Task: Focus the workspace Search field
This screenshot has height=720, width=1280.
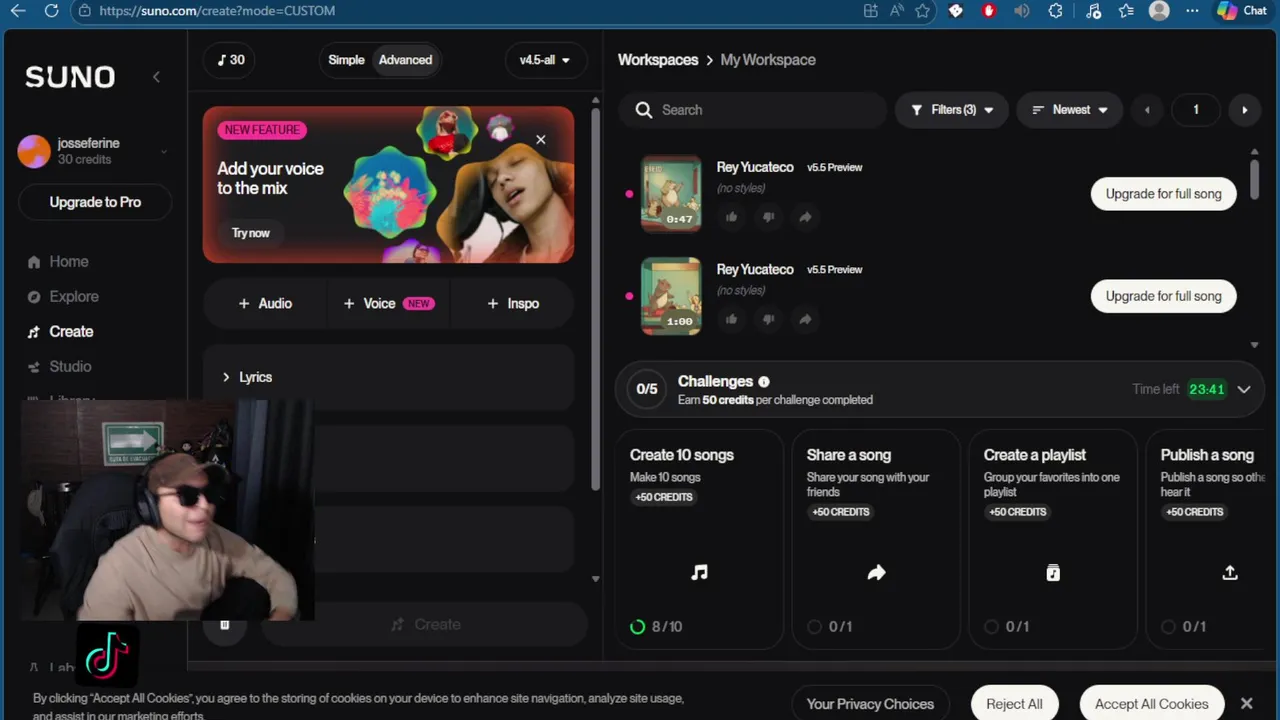Action: [752, 110]
